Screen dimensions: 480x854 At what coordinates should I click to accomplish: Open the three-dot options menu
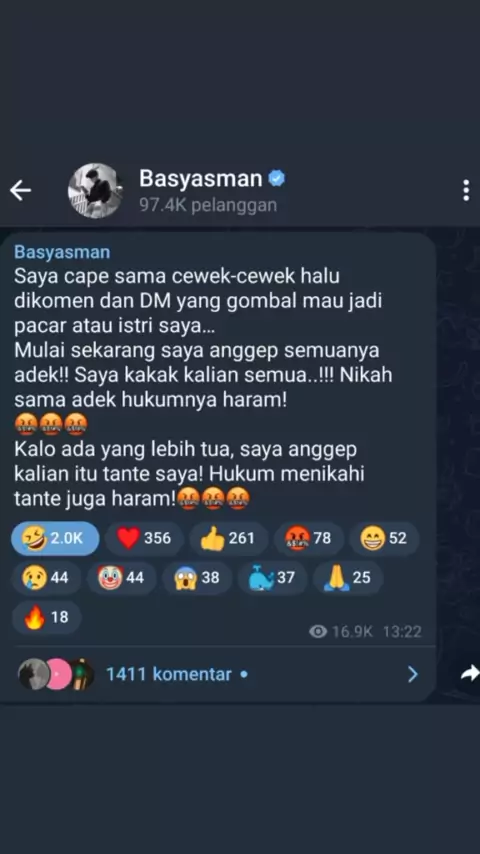(x=466, y=191)
